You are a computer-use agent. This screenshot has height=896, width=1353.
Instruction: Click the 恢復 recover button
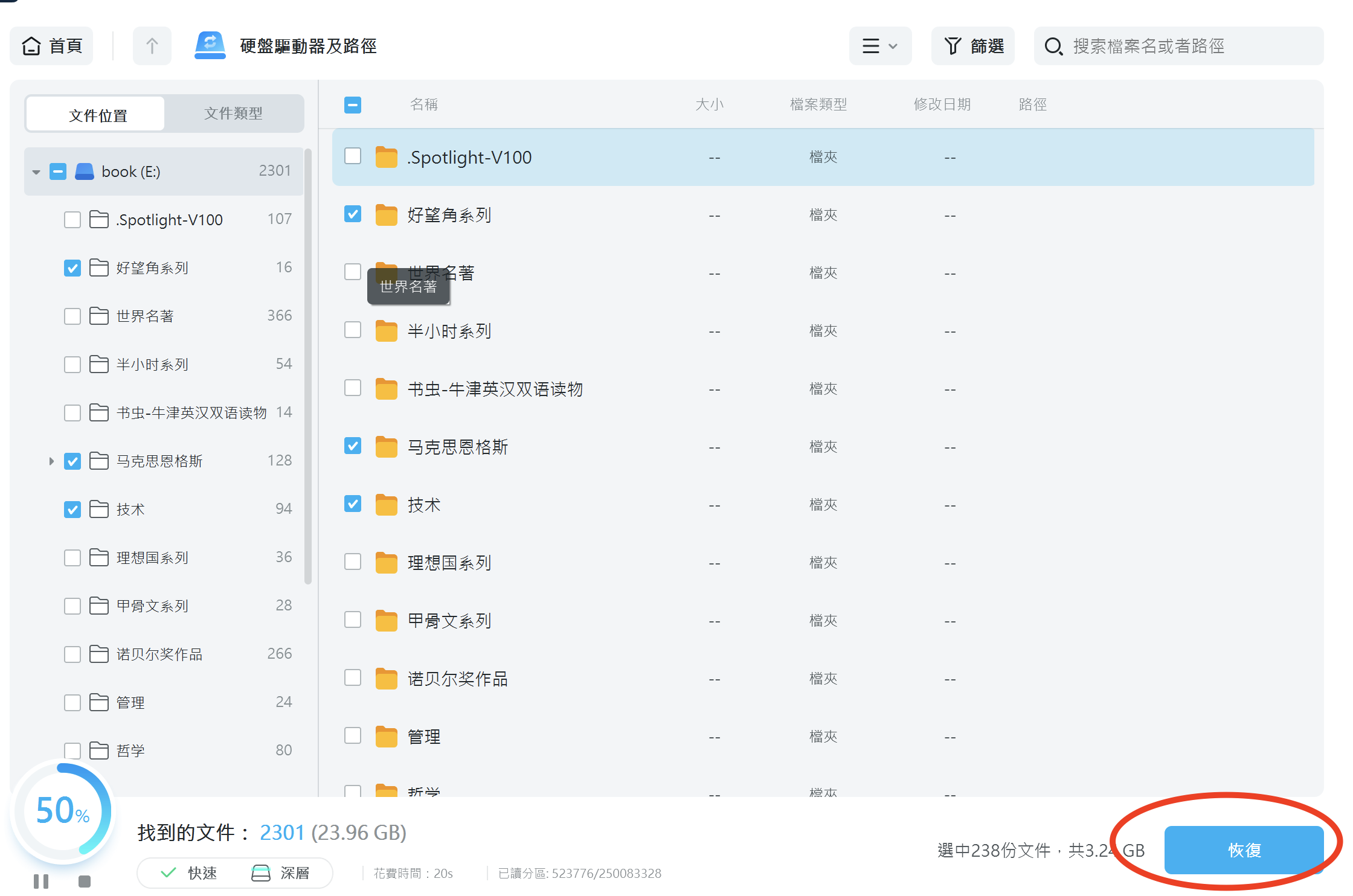click(1244, 850)
